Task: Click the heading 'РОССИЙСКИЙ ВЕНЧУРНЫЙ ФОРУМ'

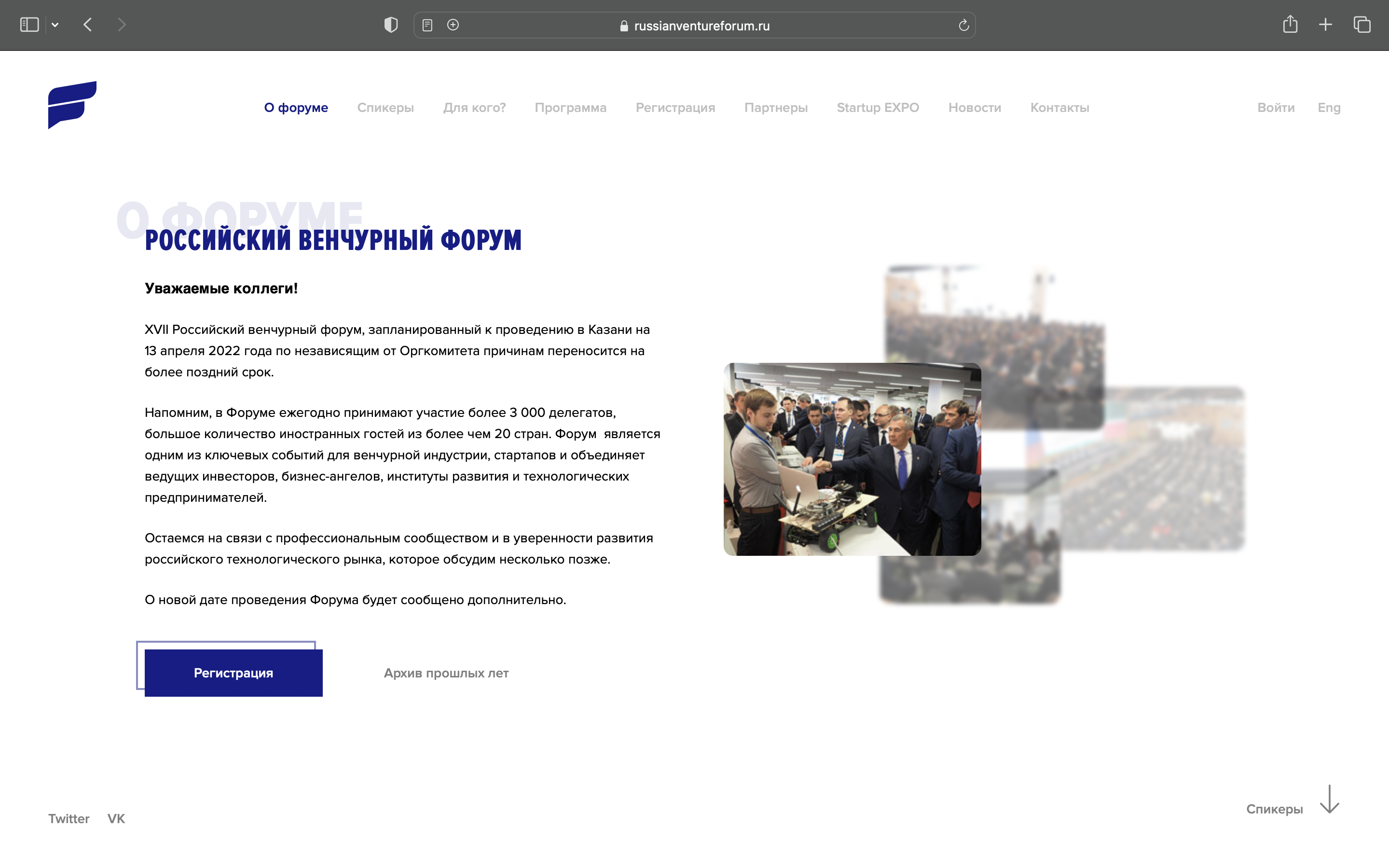Action: 333,240
